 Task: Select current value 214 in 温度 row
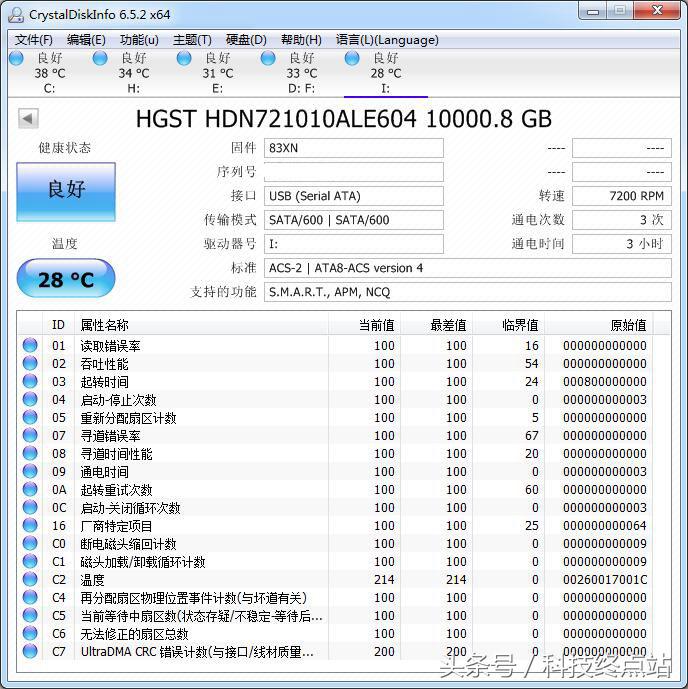(x=384, y=580)
